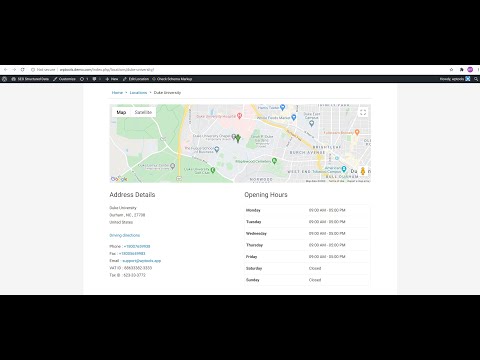This screenshot has height=360, width=480.
Task: Open the WordPress logo menu
Action: [5, 79]
